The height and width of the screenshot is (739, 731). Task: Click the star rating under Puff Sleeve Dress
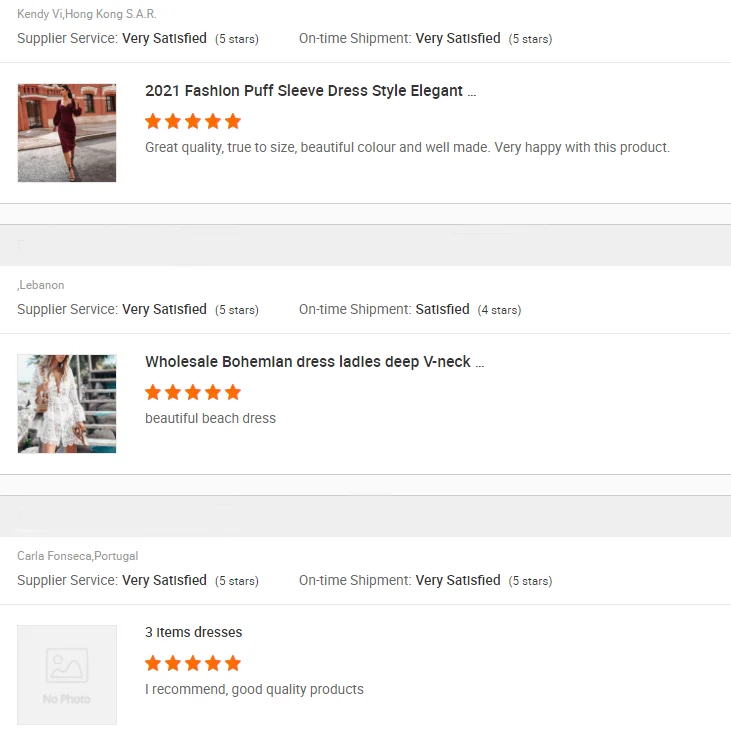click(193, 122)
